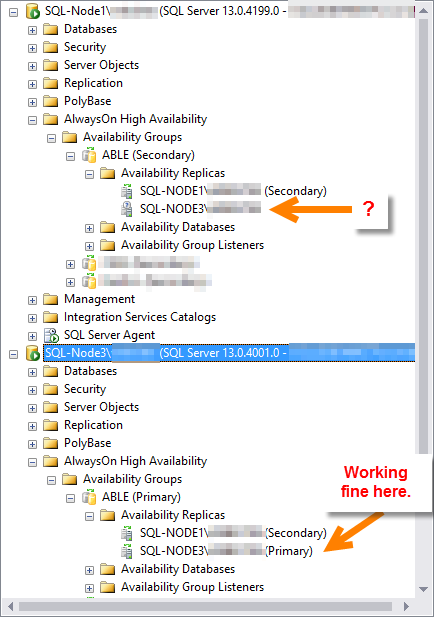This screenshot has height=617, width=434.
Task: Select Availability Groups label under SQL-Node1
Action: point(133,137)
